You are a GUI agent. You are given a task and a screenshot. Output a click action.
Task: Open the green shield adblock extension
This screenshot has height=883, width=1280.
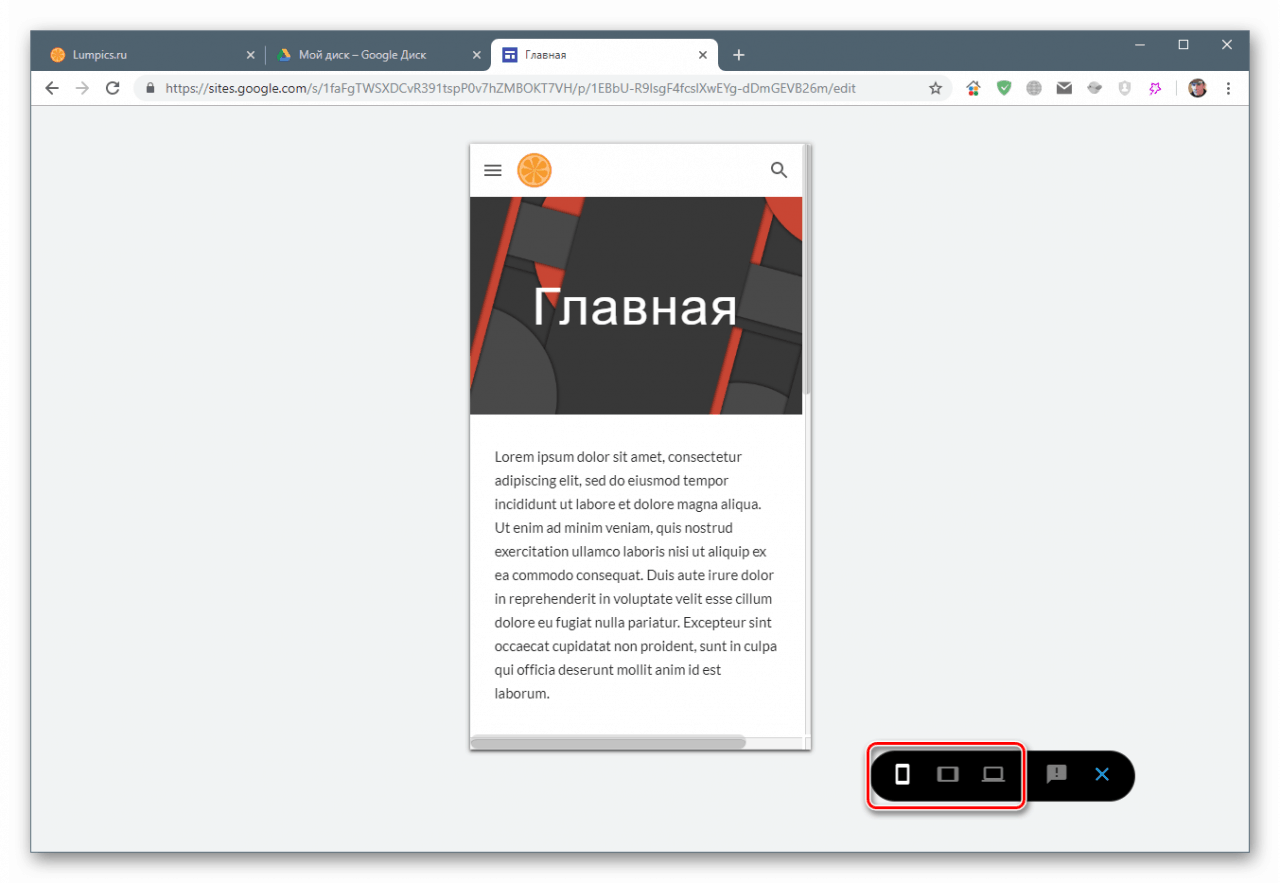click(1004, 88)
